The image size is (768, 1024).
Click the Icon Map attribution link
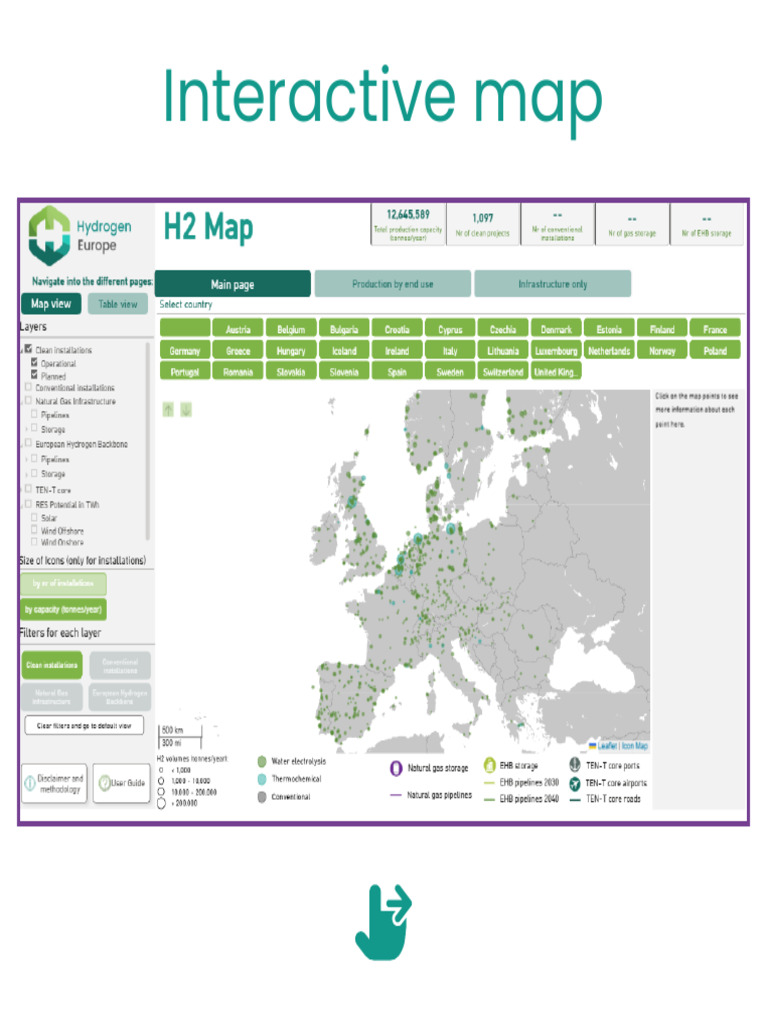tap(634, 746)
